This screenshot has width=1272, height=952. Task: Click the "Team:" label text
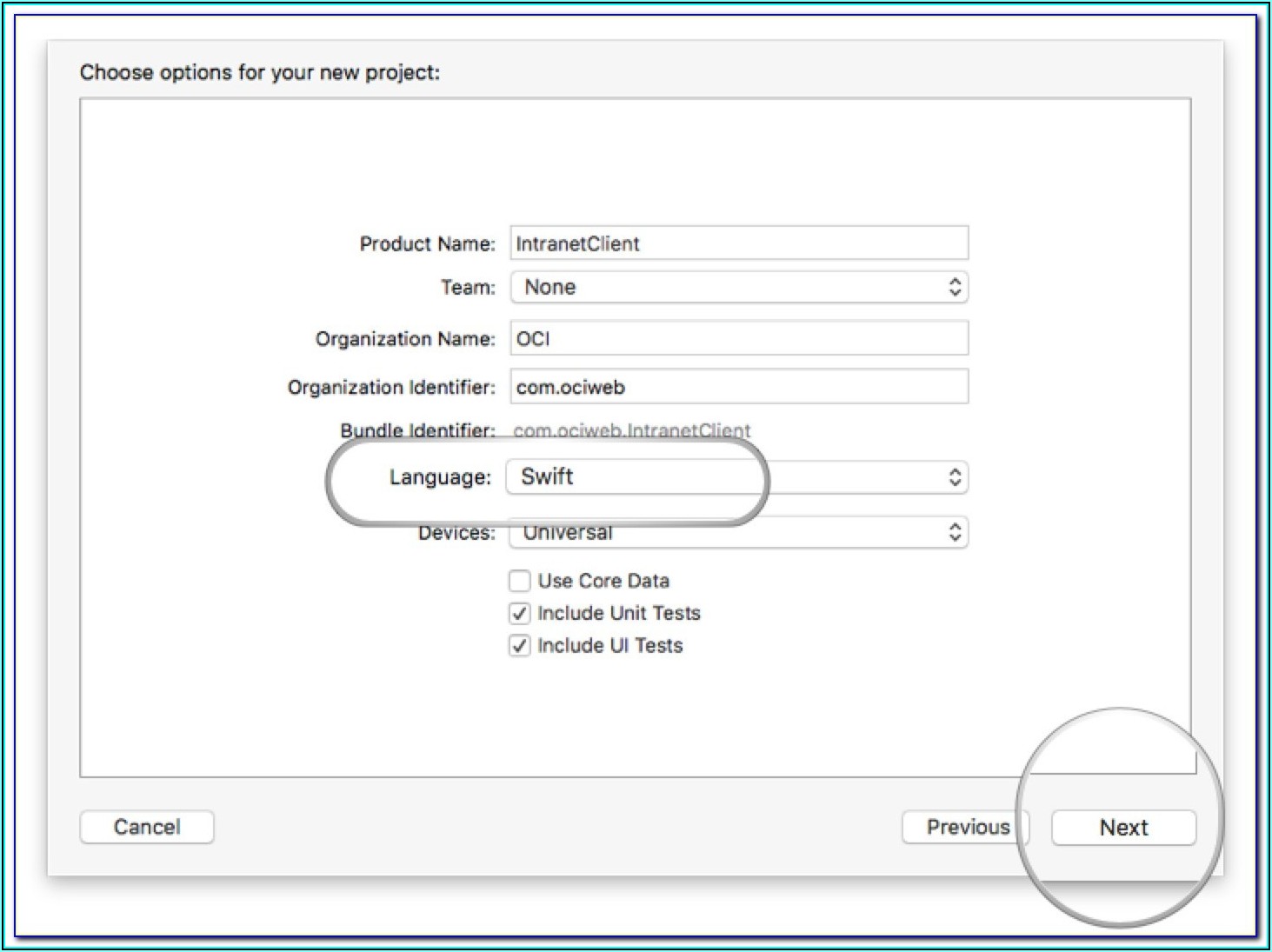tap(468, 288)
